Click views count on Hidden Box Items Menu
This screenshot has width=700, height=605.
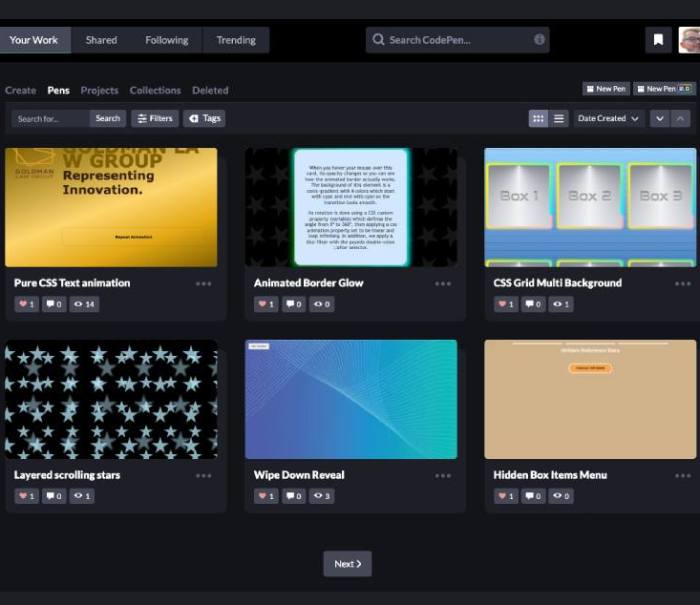561,496
